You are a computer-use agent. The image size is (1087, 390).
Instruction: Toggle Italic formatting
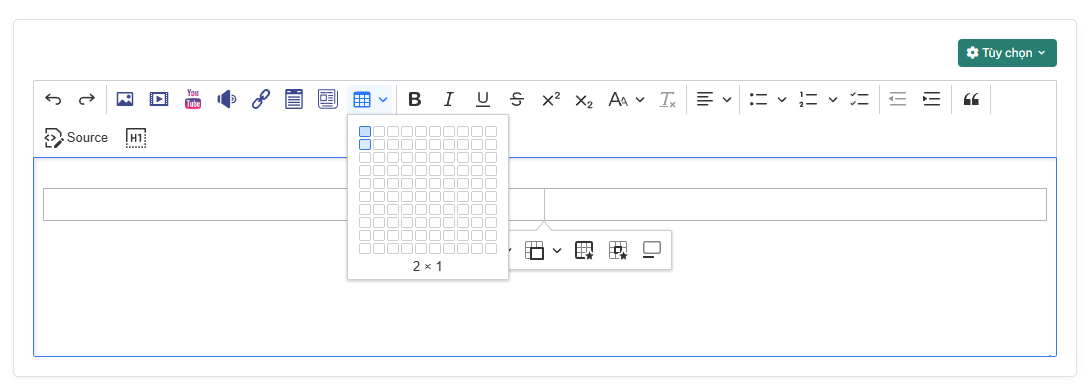[x=449, y=99]
